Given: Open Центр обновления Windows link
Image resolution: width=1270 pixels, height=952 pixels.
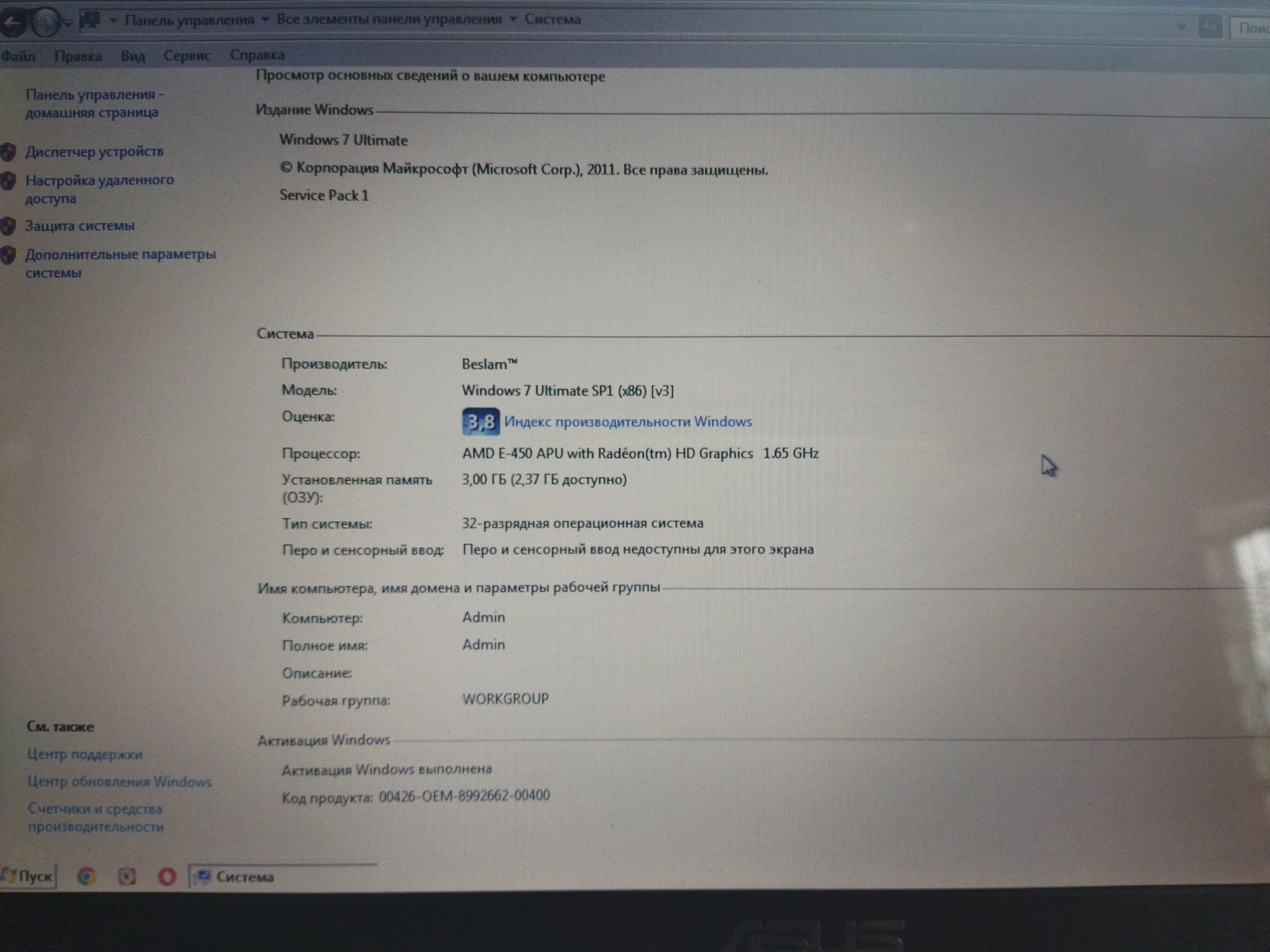Looking at the screenshot, I should click(x=119, y=781).
